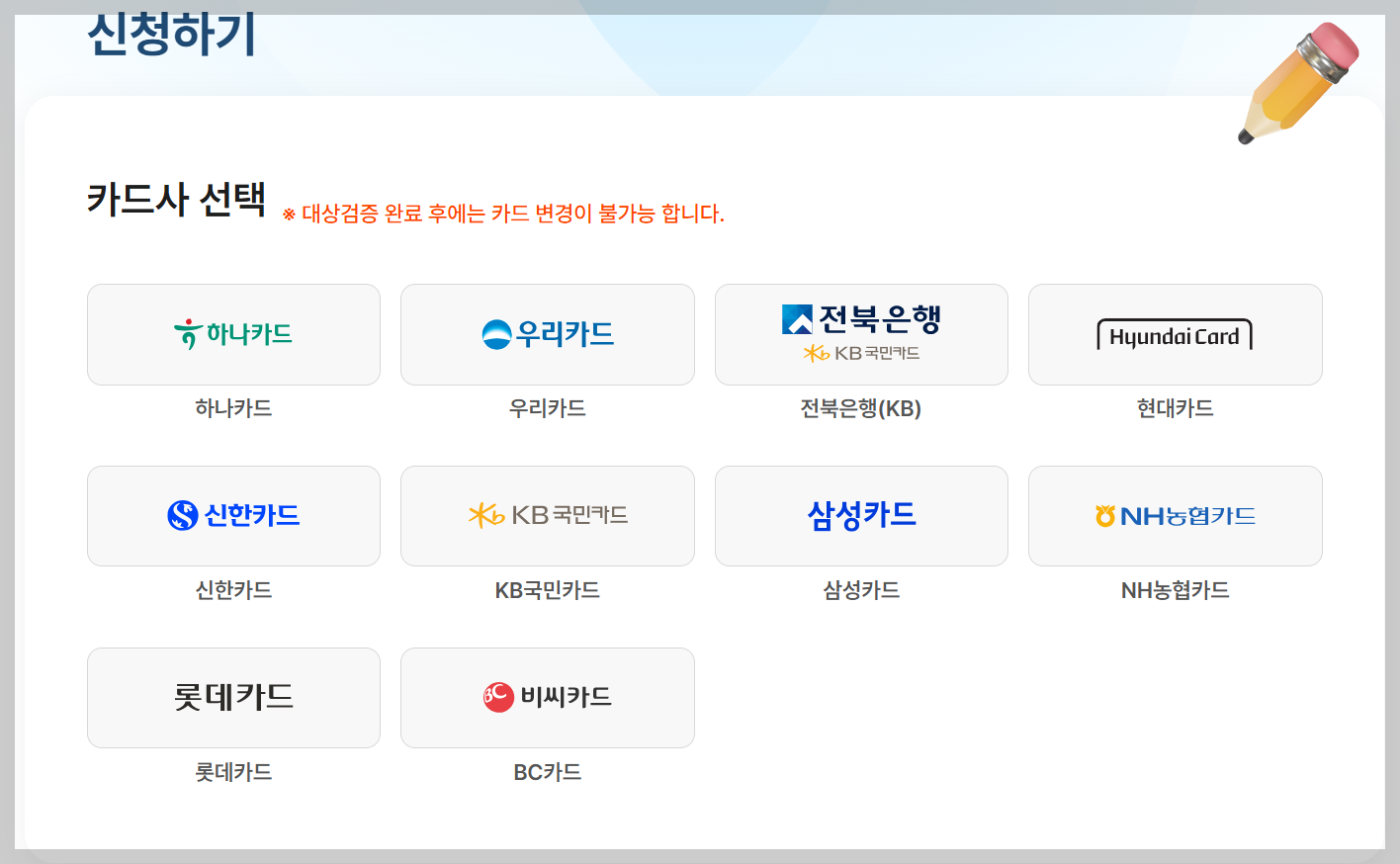Choose the KB국민카드 logo card
This screenshot has width=1400, height=864.
pos(547,516)
